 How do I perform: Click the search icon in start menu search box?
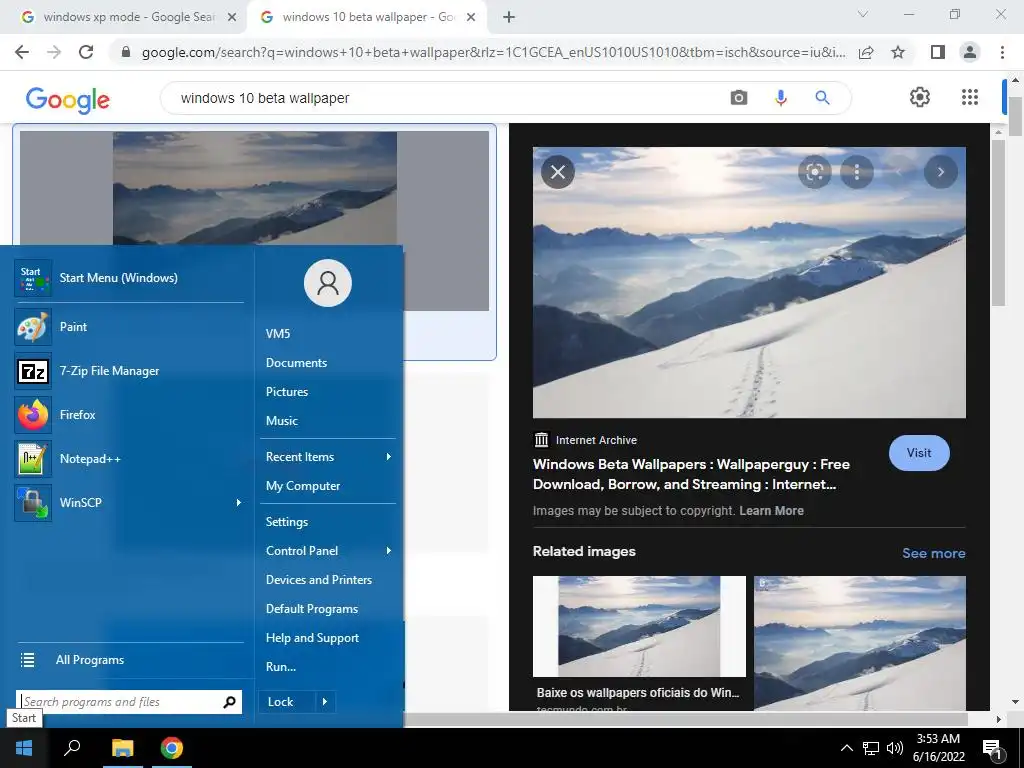229,702
